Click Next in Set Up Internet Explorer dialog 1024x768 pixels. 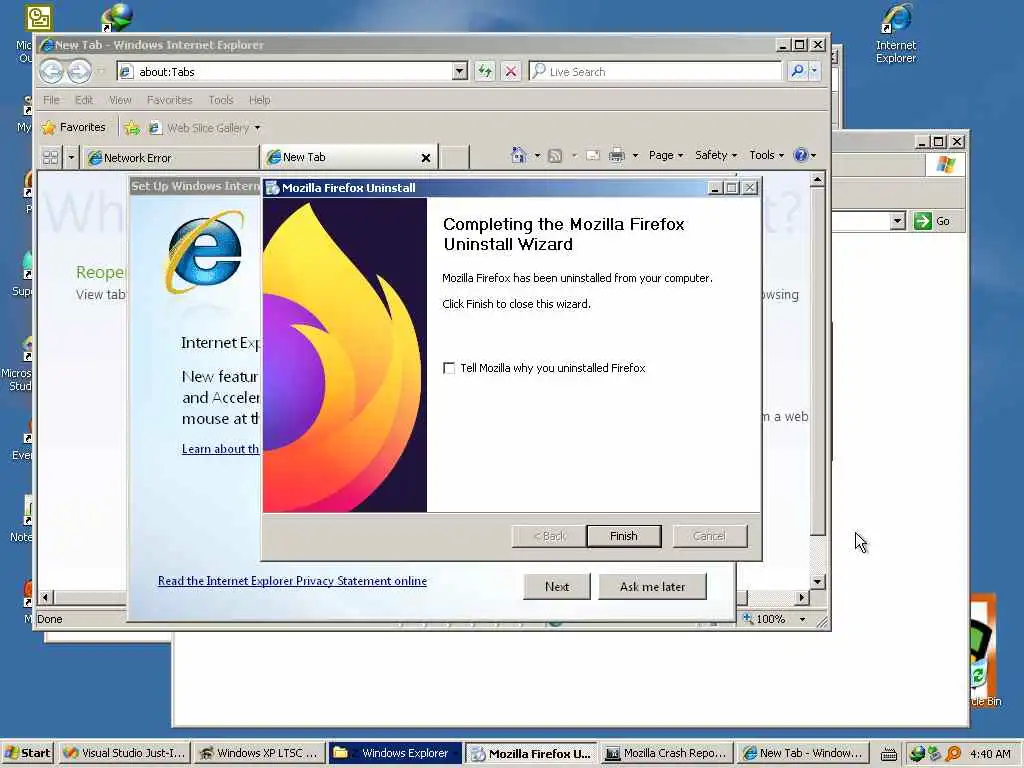click(556, 586)
